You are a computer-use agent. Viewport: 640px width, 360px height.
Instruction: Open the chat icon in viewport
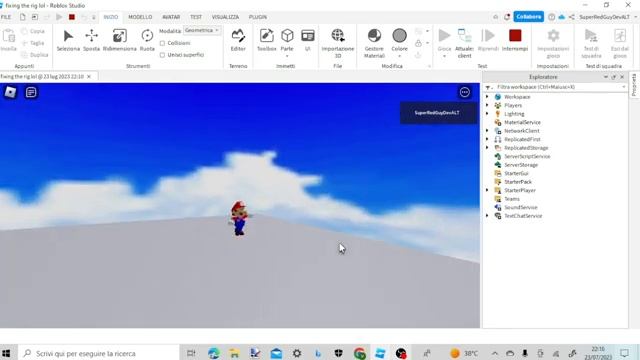click(x=31, y=92)
